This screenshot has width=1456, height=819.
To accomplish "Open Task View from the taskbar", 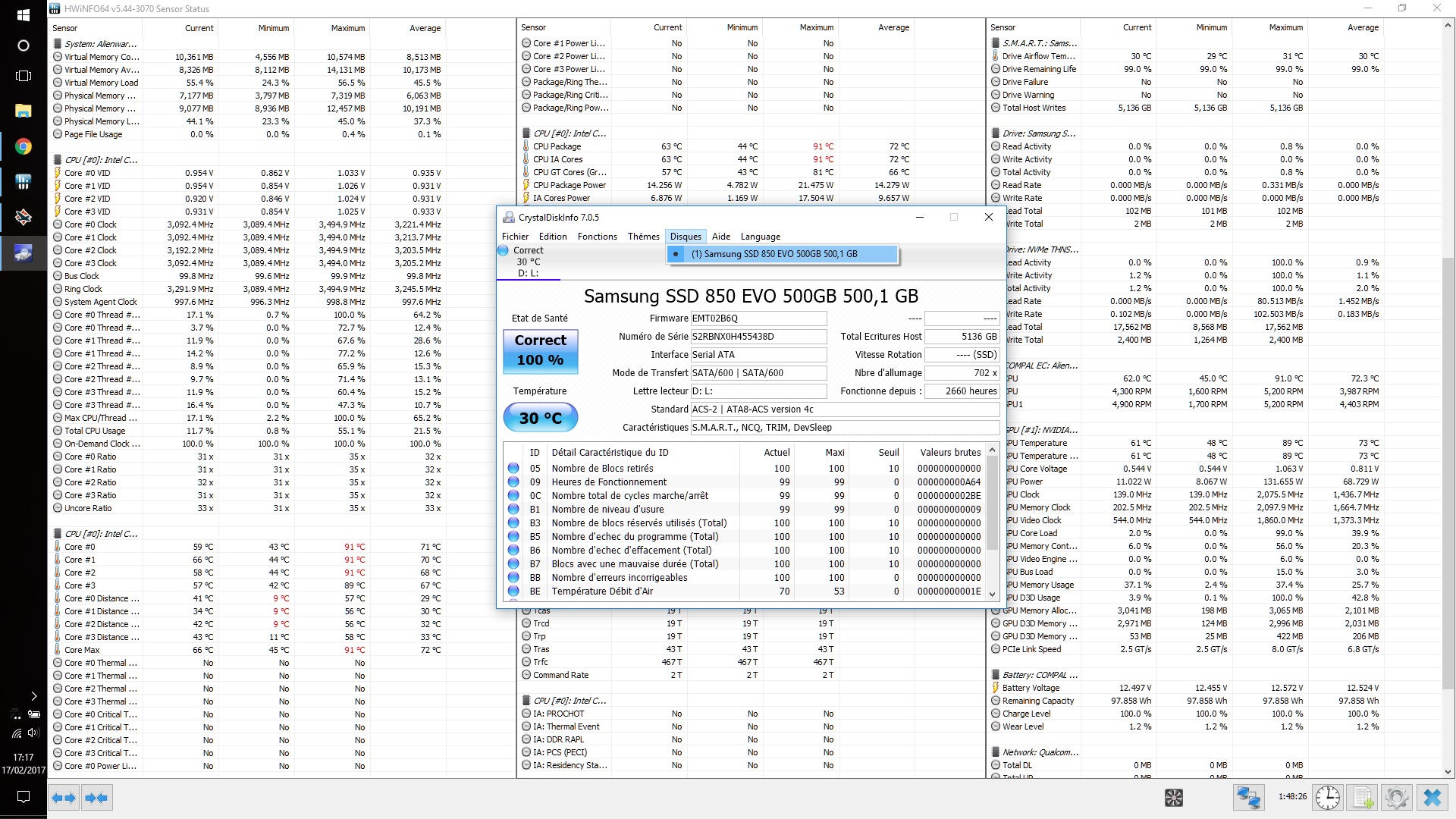I will pos(24,76).
